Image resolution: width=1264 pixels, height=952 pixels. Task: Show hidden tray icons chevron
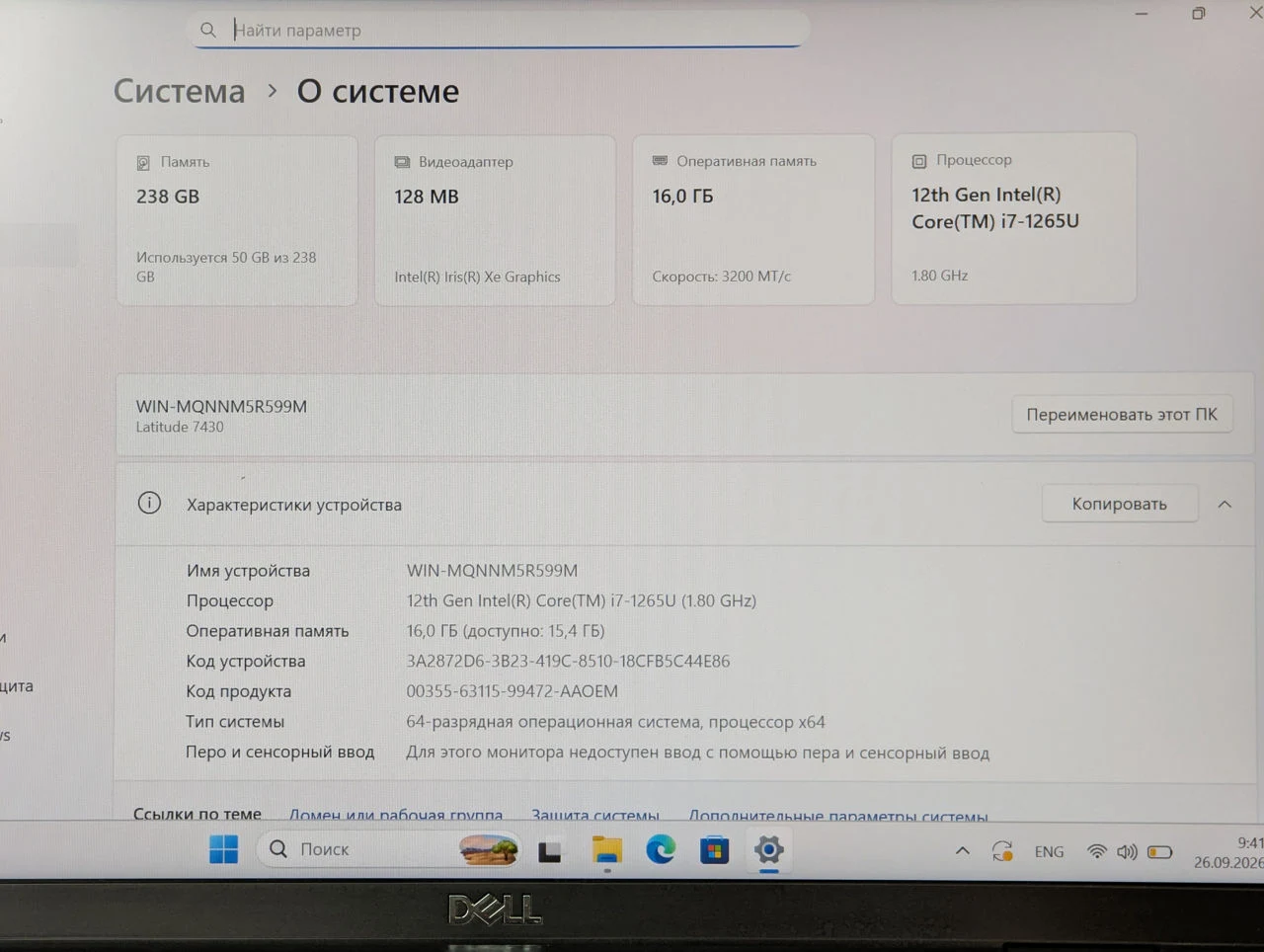coord(962,850)
